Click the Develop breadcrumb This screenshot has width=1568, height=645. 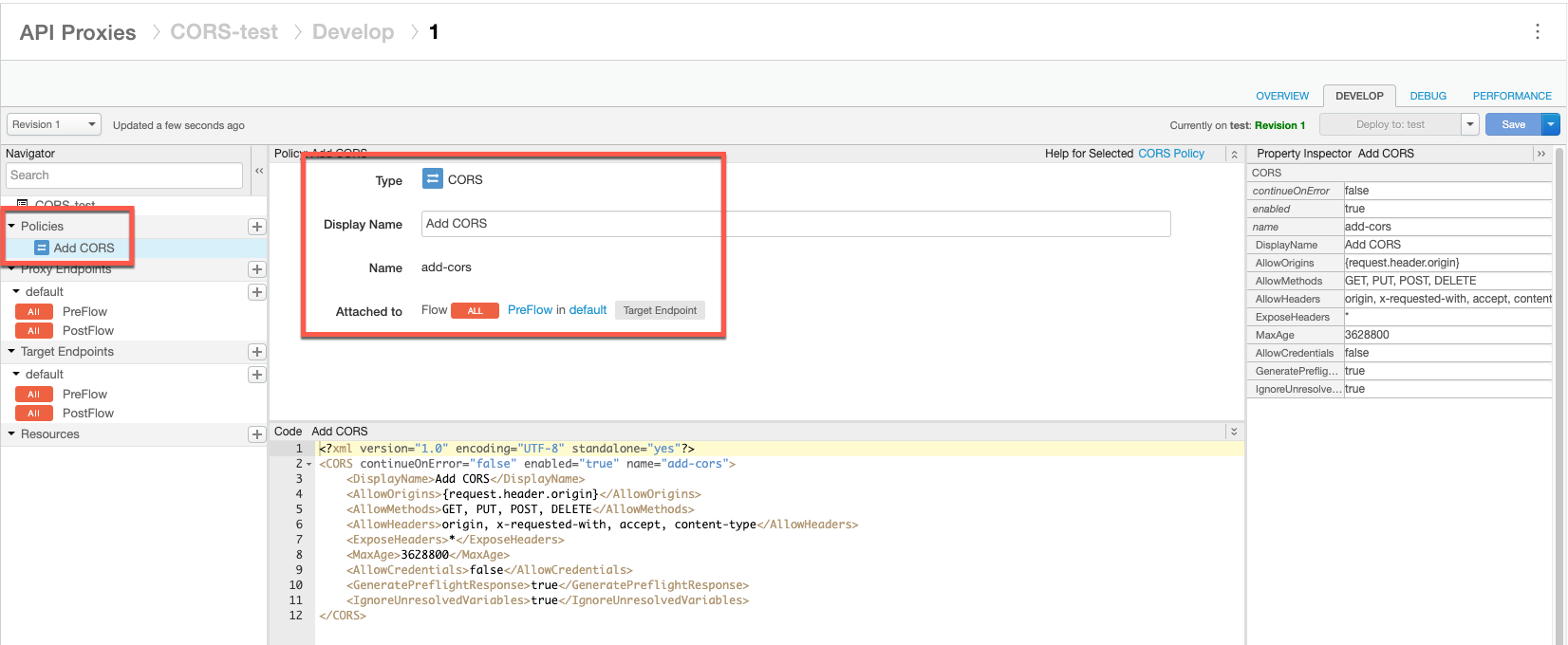pyautogui.click(x=353, y=32)
